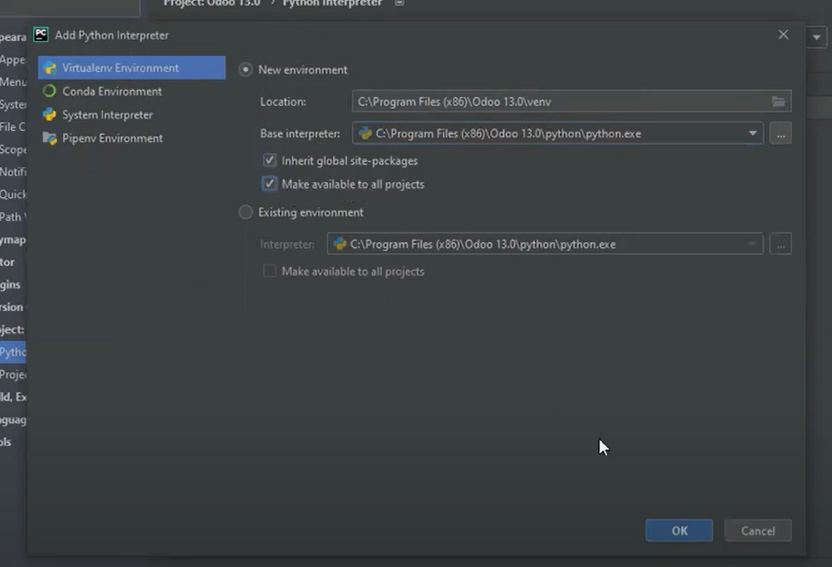Toggle the disabled Make available to all projects checkbox
832x567 pixels.
pos(270,271)
